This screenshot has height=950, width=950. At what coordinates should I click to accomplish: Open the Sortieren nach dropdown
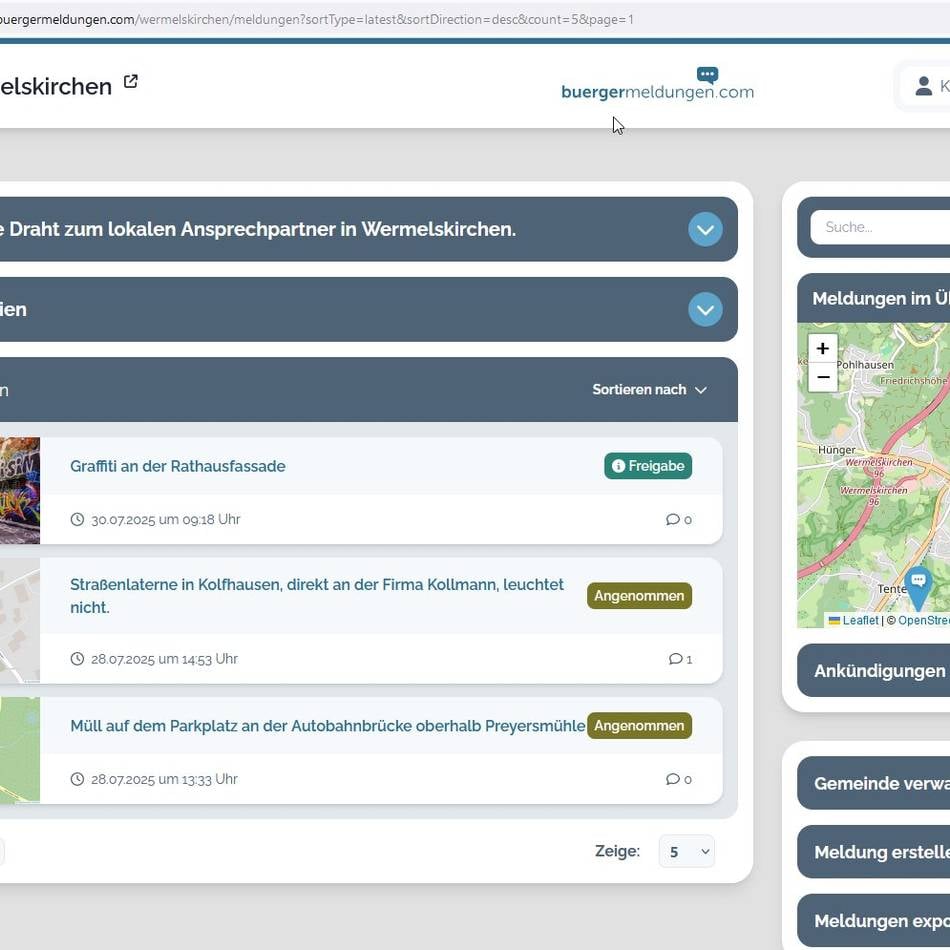tap(649, 390)
